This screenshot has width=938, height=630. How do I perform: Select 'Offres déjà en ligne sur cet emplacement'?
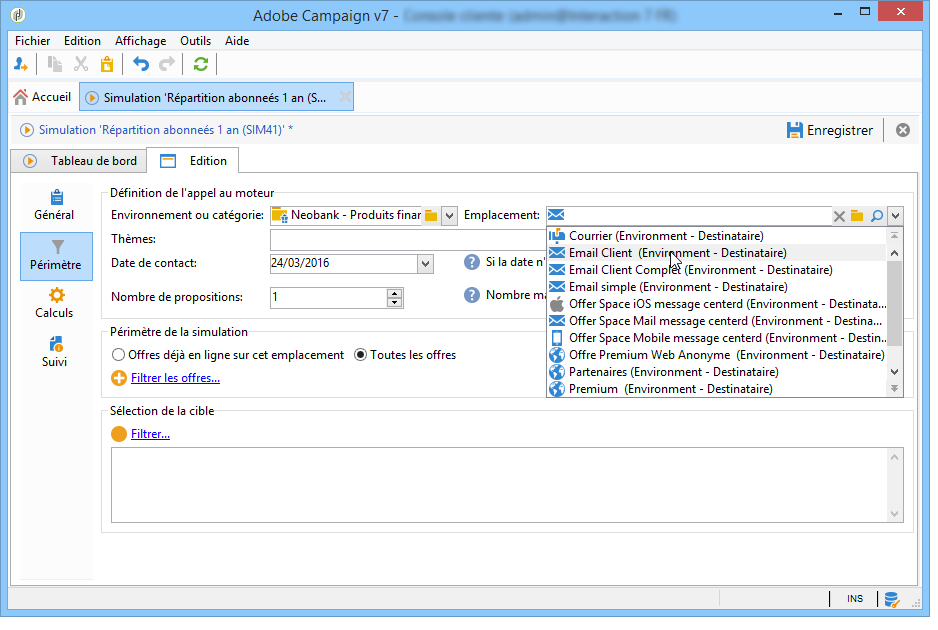click(x=227, y=355)
